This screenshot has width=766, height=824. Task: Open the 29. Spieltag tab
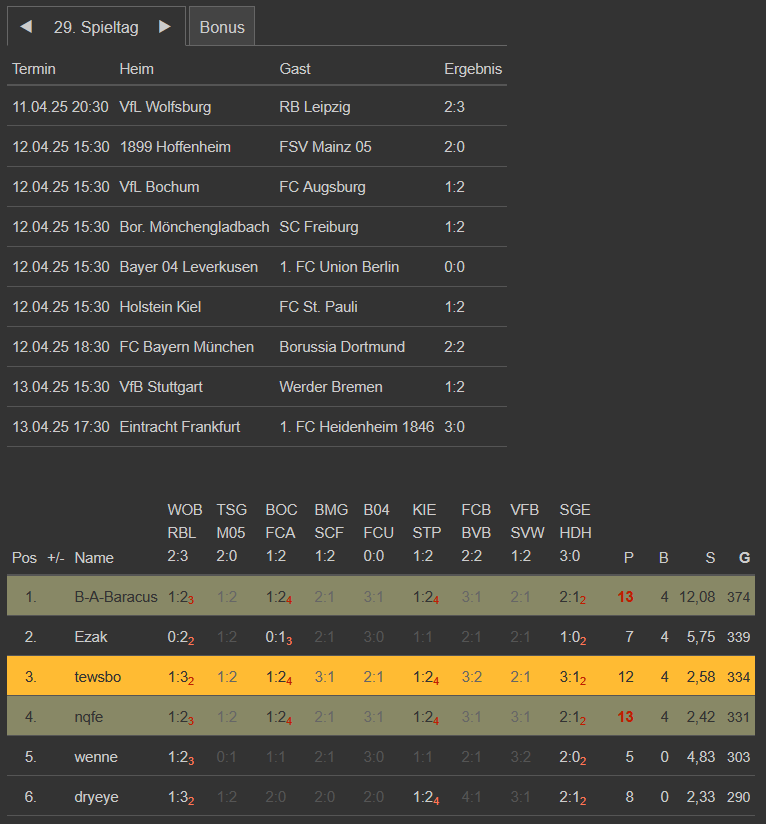coord(96,27)
